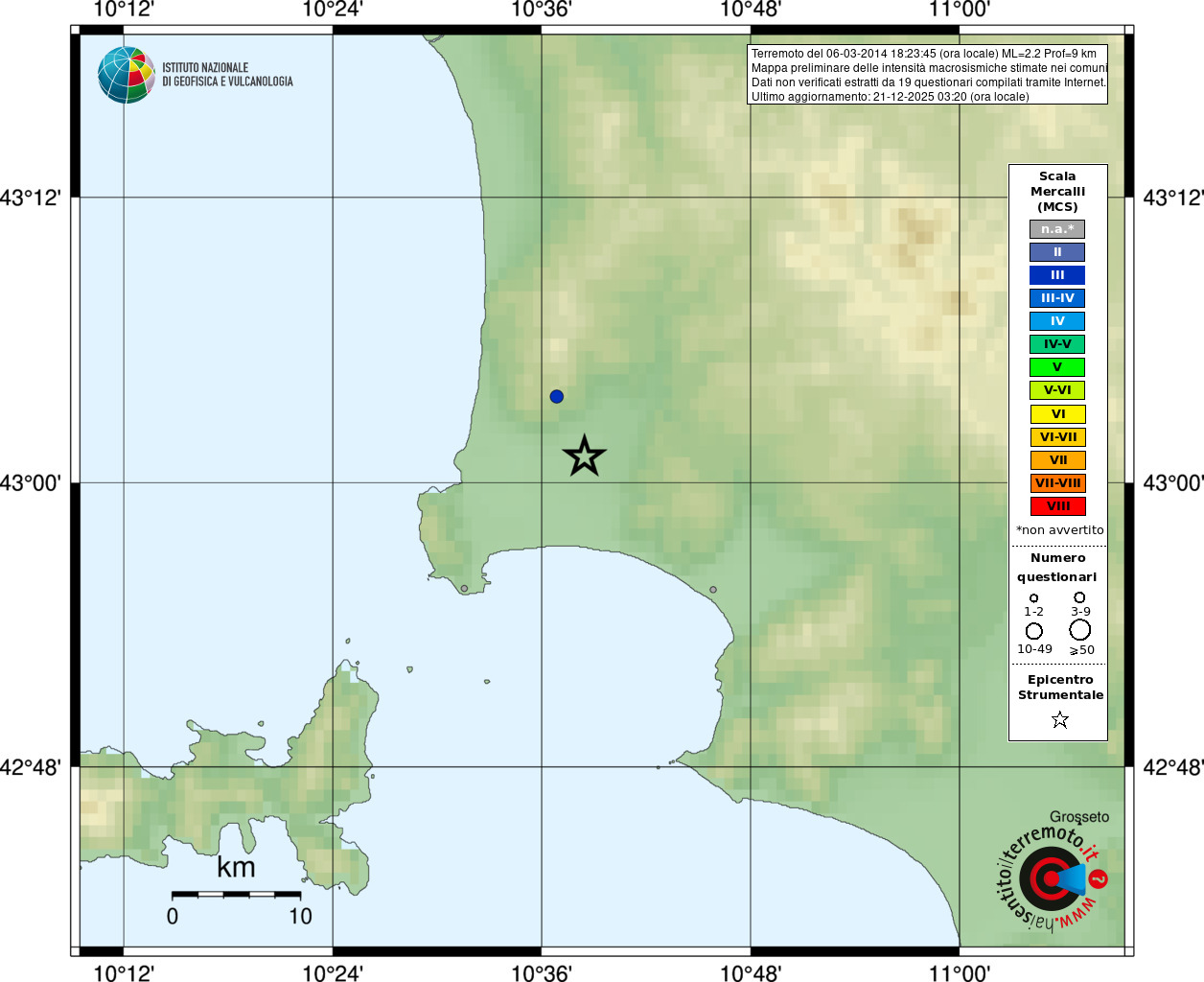Click the 'Ultimo aggiornamento' line
This screenshot has height=982, width=1204.
(x=891, y=97)
